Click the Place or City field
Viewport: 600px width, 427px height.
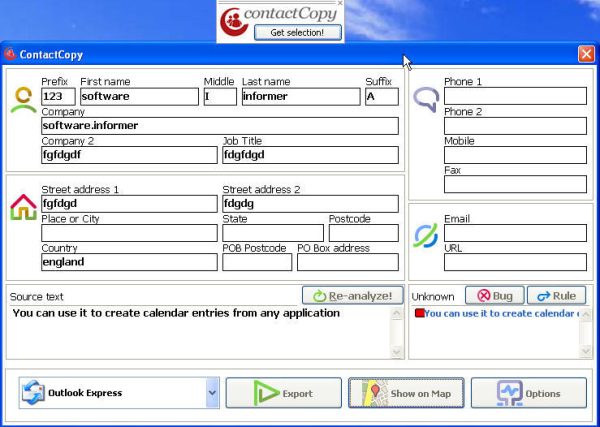coord(128,233)
